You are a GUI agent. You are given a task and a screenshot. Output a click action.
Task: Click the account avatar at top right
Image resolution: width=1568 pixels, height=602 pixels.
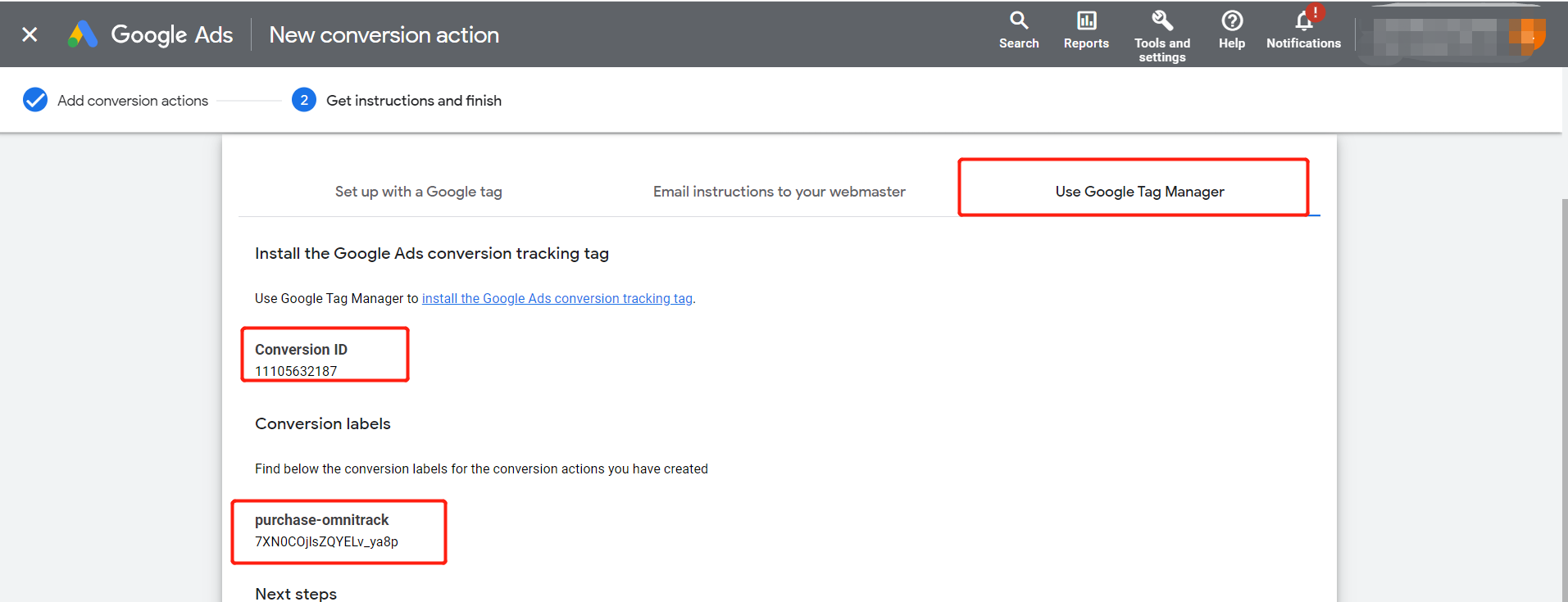[1527, 35]
